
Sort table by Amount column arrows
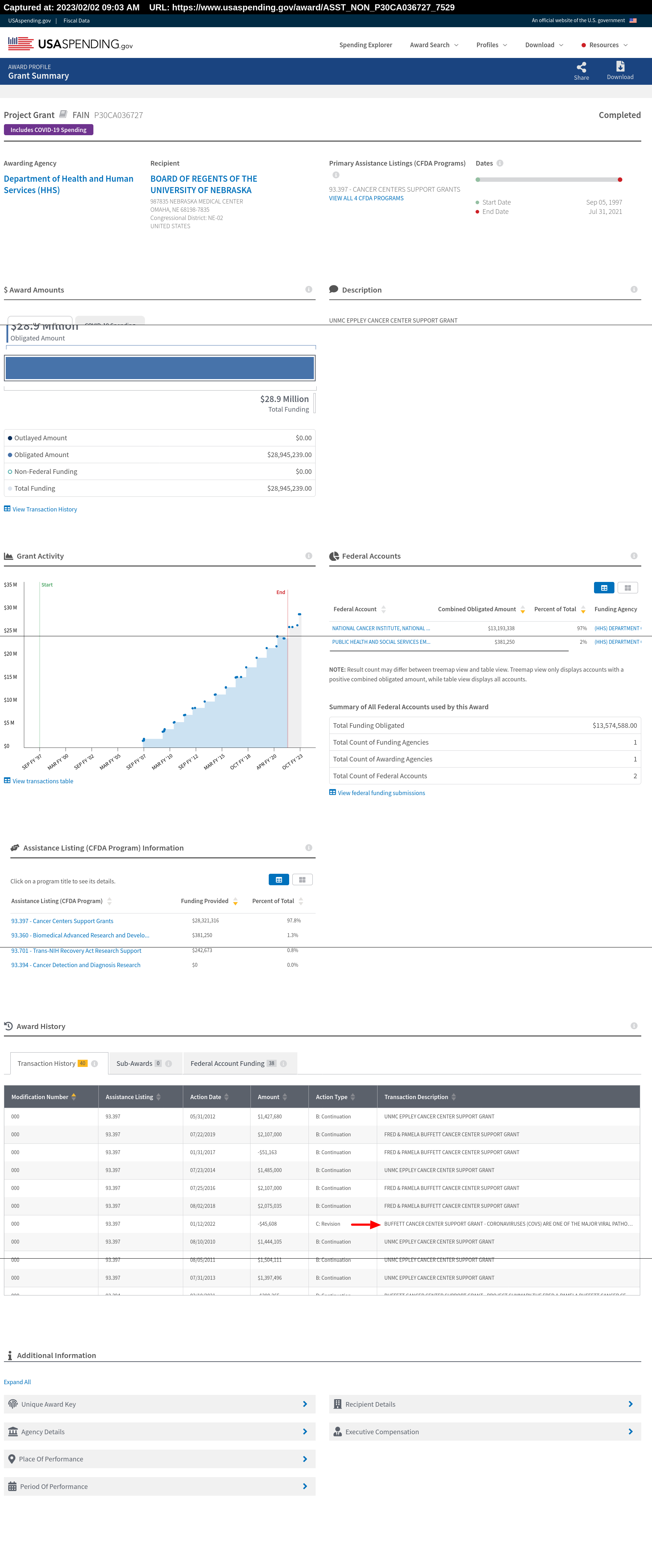pos(284,1097)
